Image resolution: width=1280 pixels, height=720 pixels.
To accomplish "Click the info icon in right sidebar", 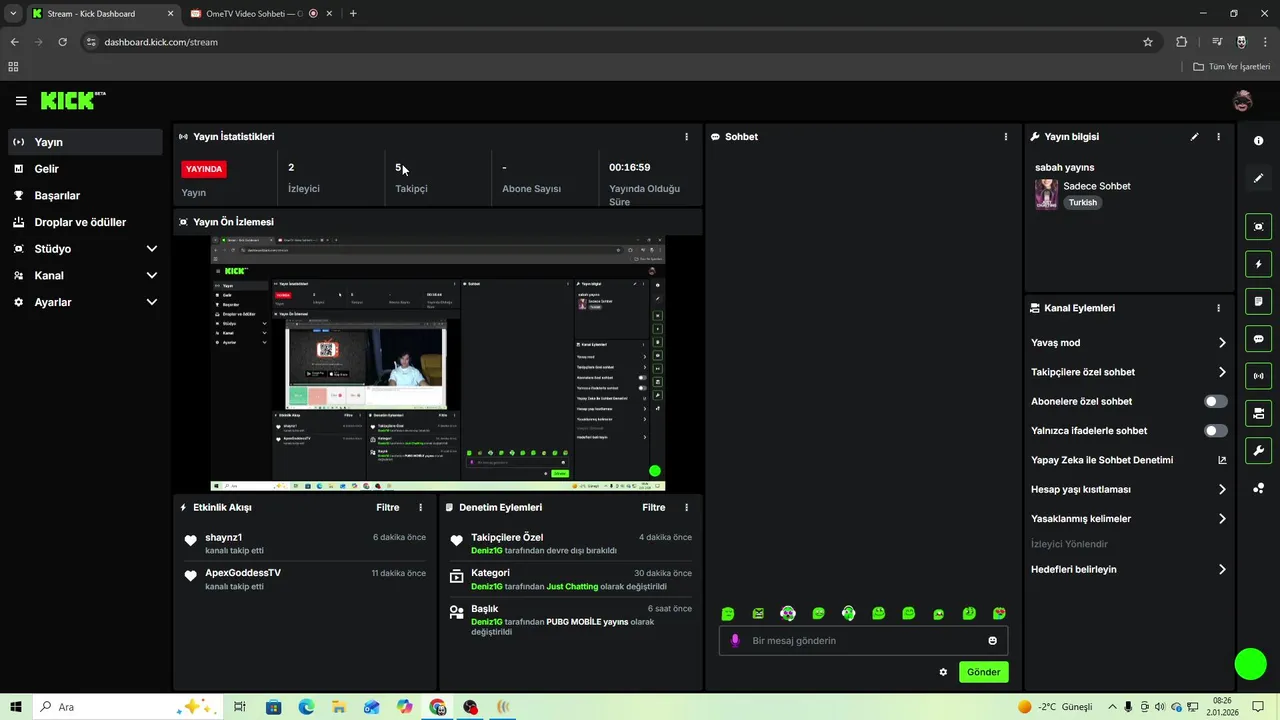I will point(1259,141).
